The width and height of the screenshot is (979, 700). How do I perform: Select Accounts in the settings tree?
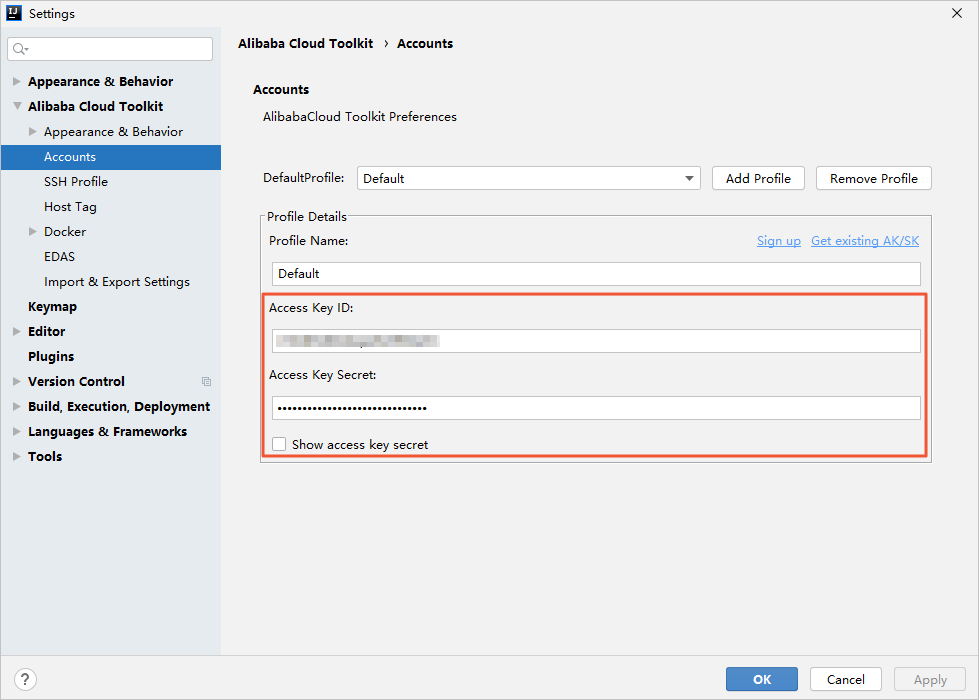click(x=111, y=157)
